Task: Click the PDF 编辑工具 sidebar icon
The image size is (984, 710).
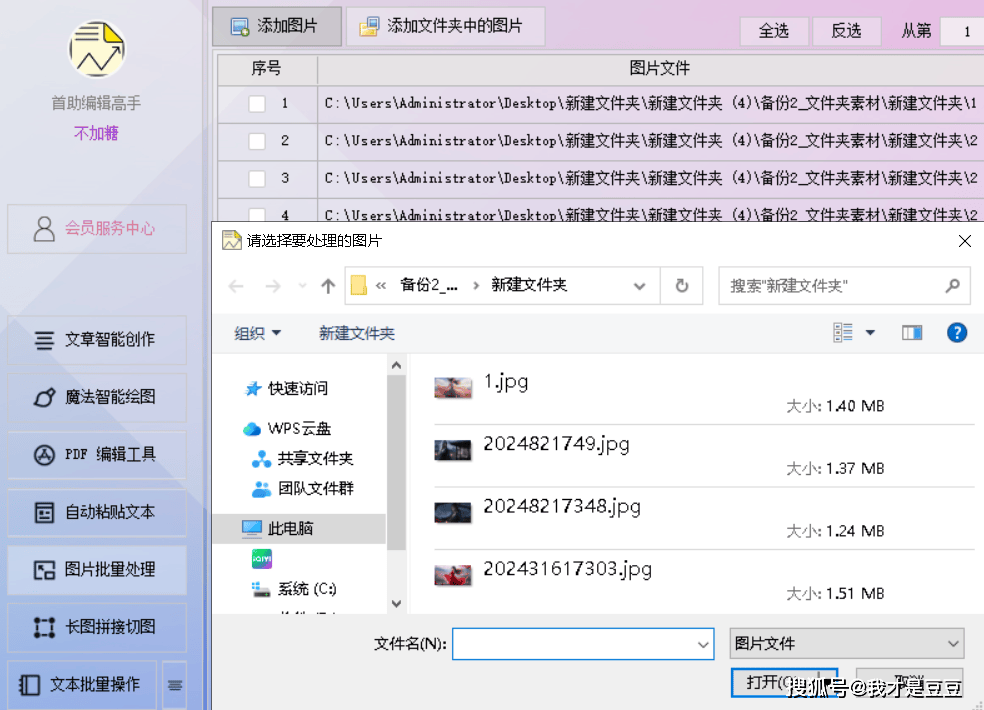Action: coord(47,454)
